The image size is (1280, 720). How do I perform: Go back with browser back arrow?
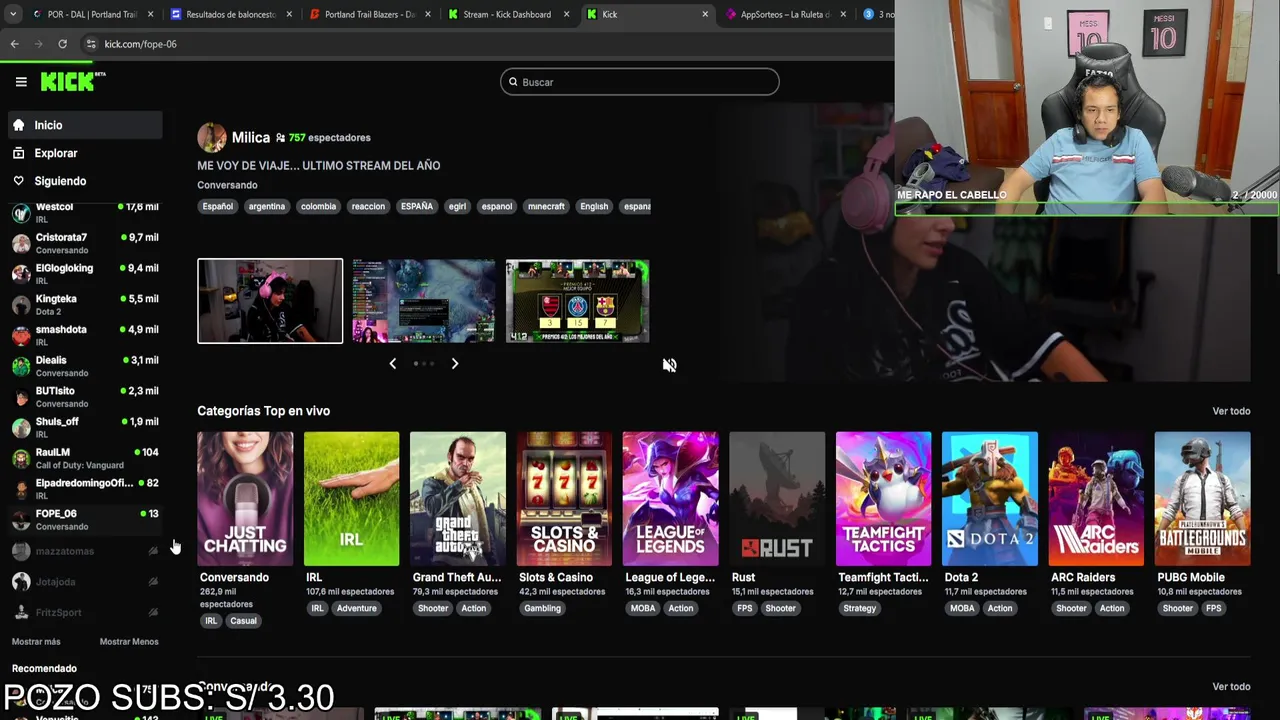tap(14, 44)
